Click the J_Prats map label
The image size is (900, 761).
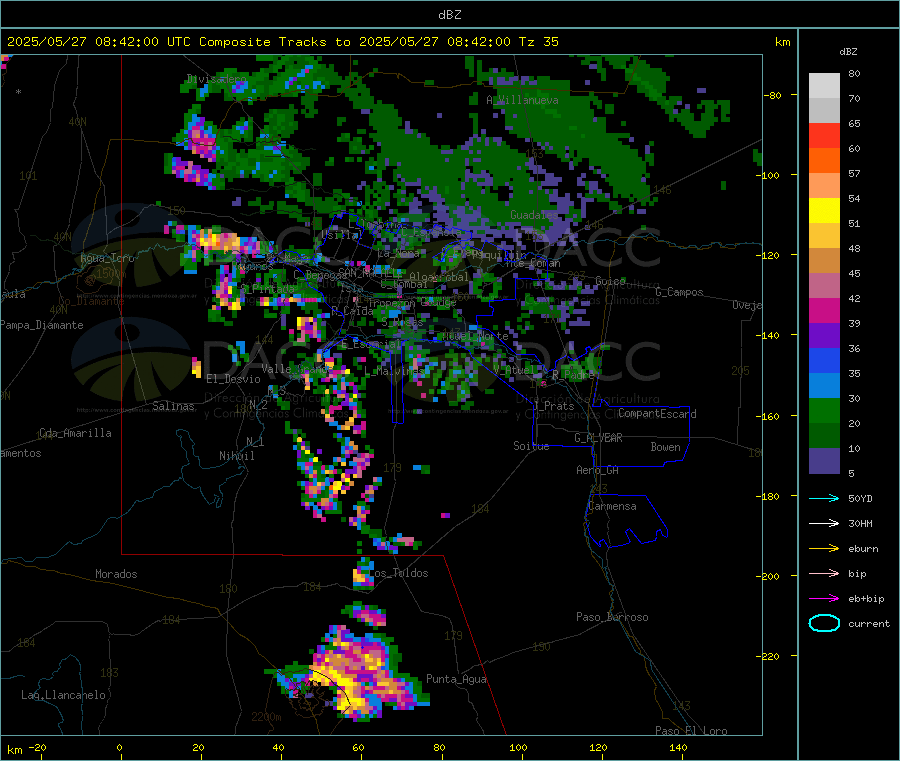tap(554, 406)
